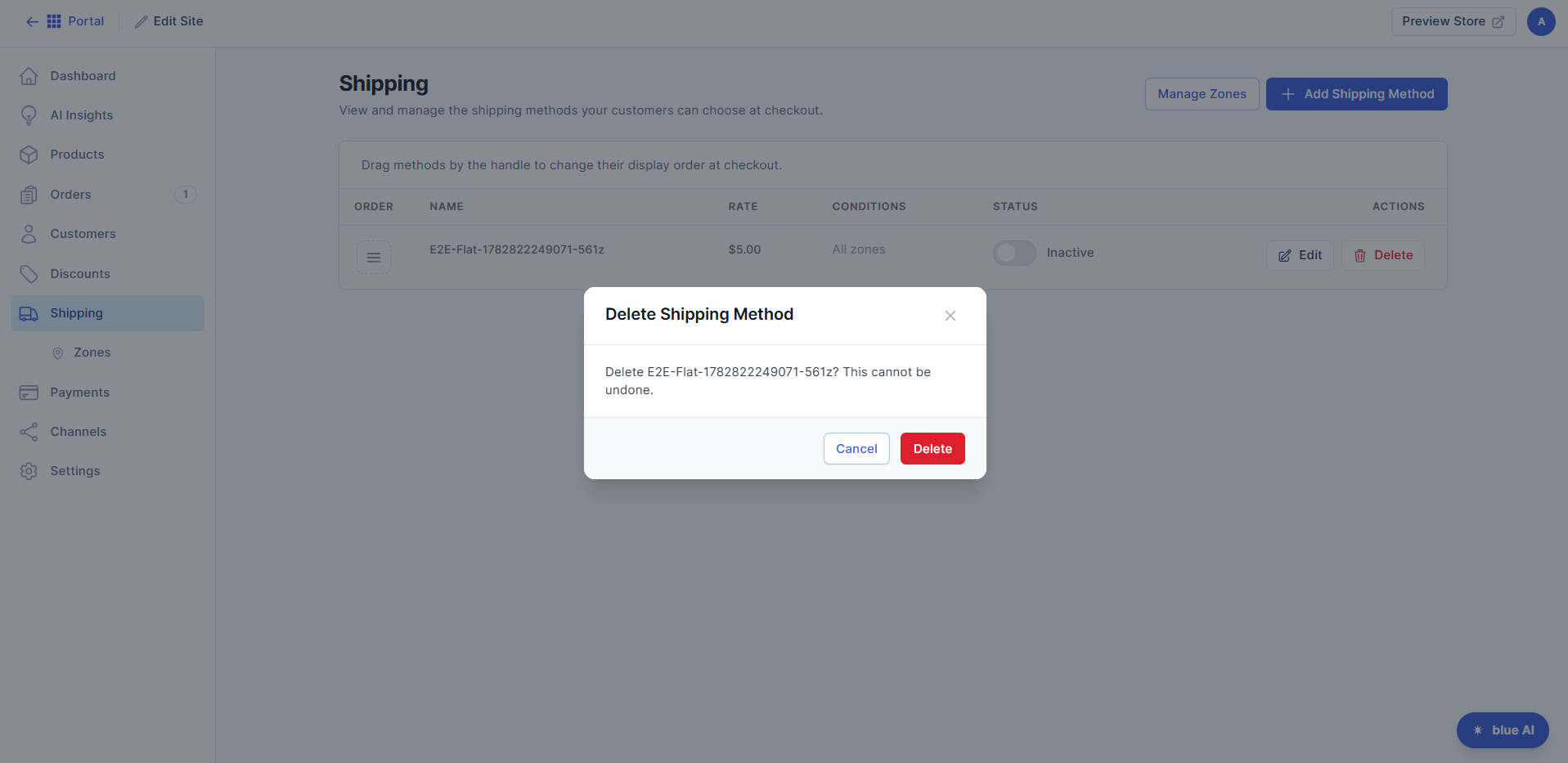Image resolution: width=1568 pixels, height=763 pixels.
Task: Click the STATUS column header
Action: tap(1015, 207)
